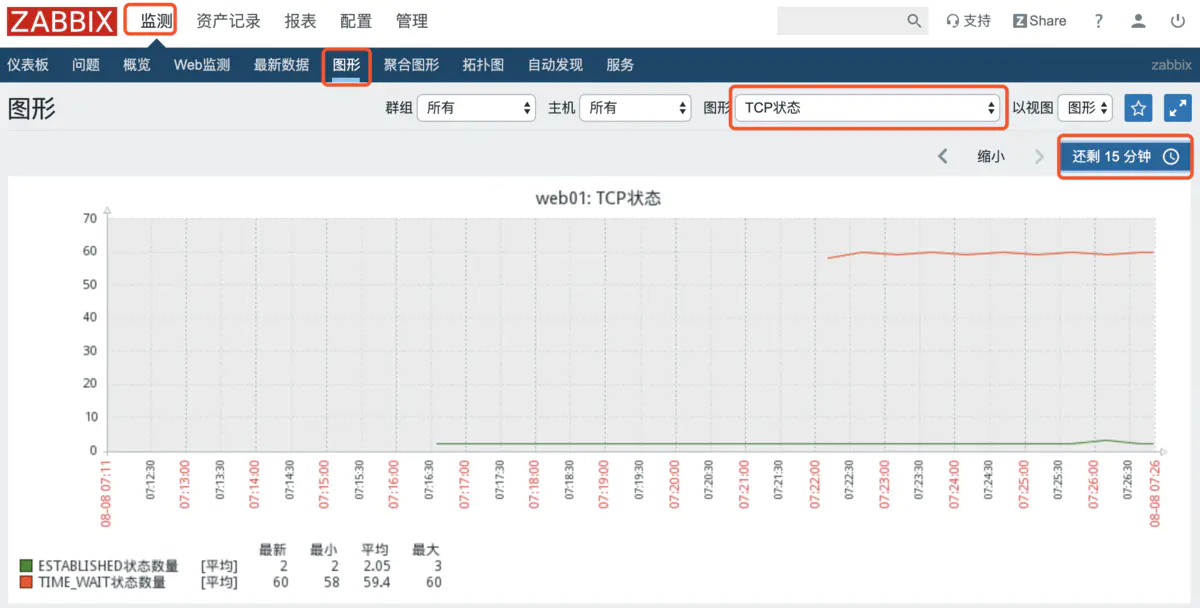Click 07:25:00 time axis label
Screen dimensions: 1200x608
tap(1024, 486)
